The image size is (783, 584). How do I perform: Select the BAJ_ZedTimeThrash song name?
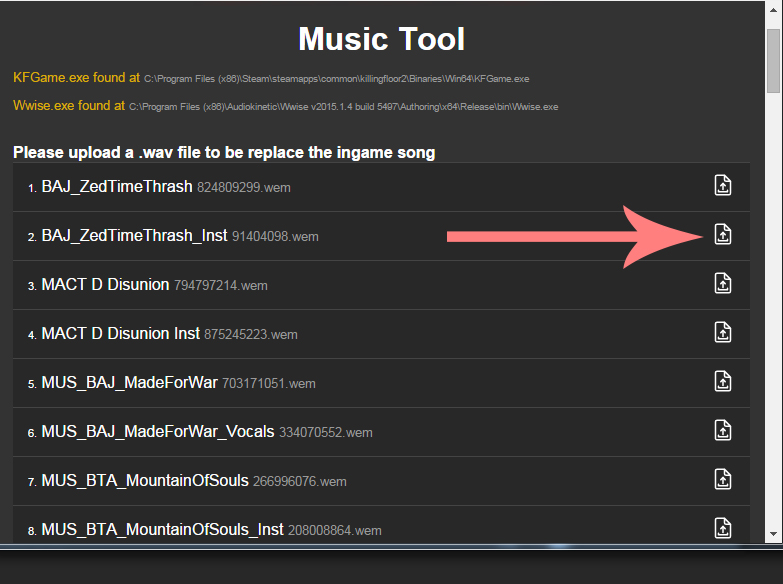tap(117, 186)
